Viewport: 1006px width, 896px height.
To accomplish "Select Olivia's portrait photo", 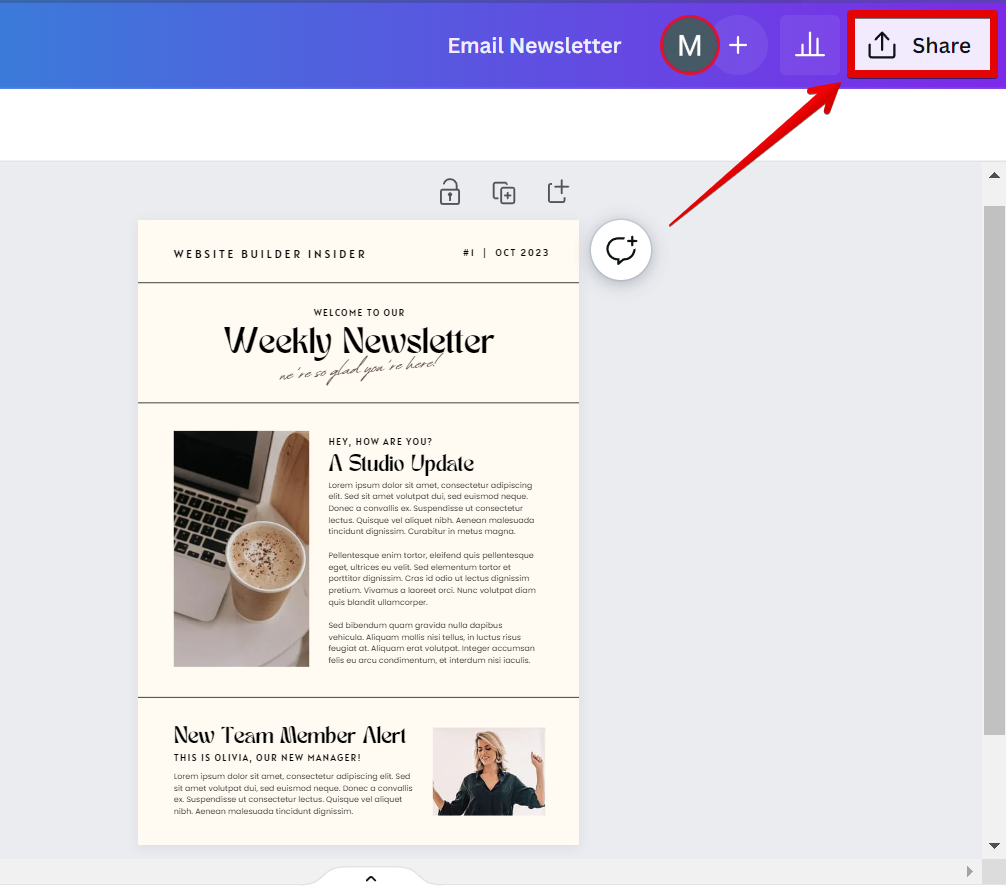I will (x=488, y=771).
